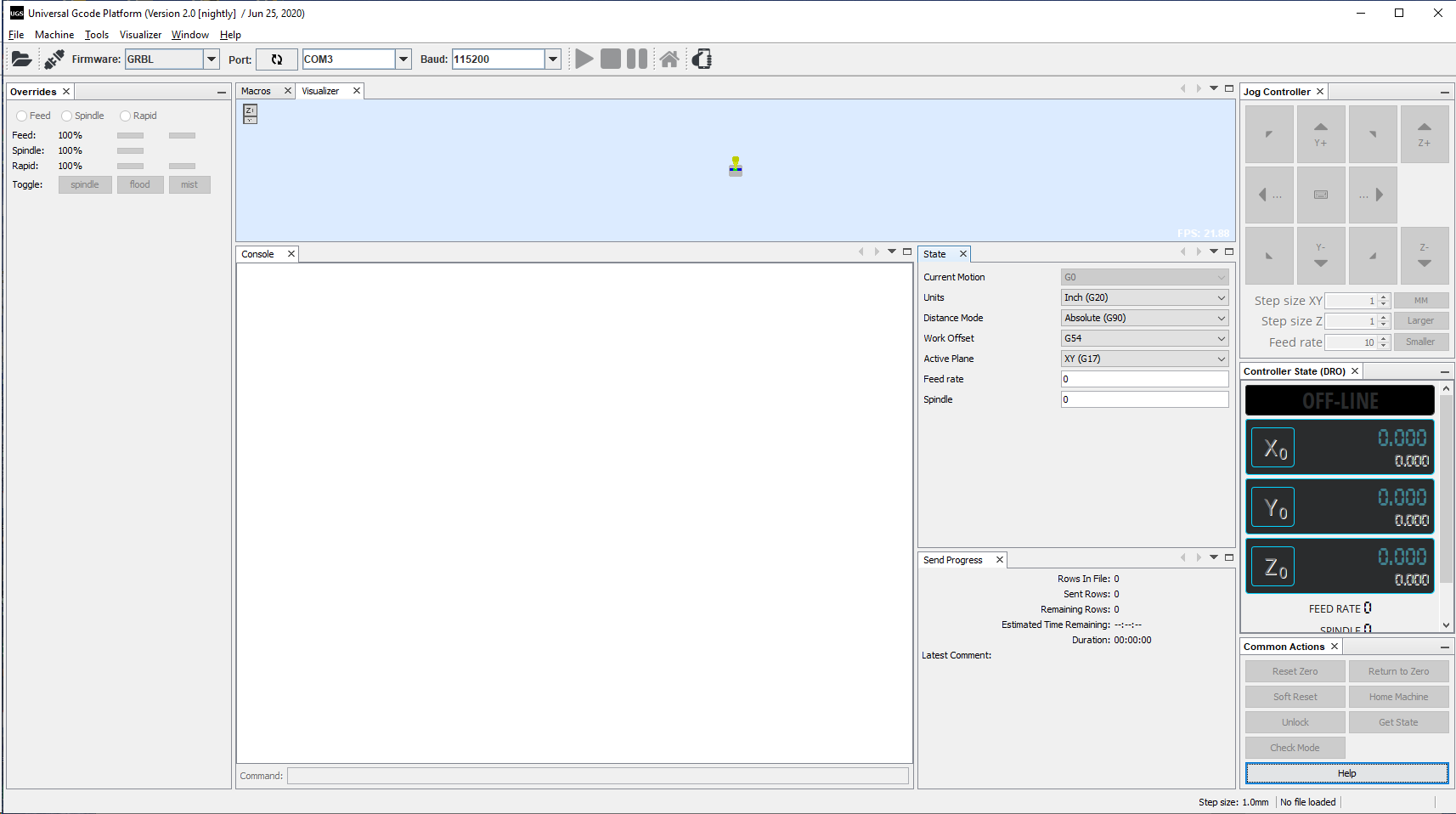This screenshot has height=814, width=1456.
Task: Open the Tools menu
Action: (97, 35)
